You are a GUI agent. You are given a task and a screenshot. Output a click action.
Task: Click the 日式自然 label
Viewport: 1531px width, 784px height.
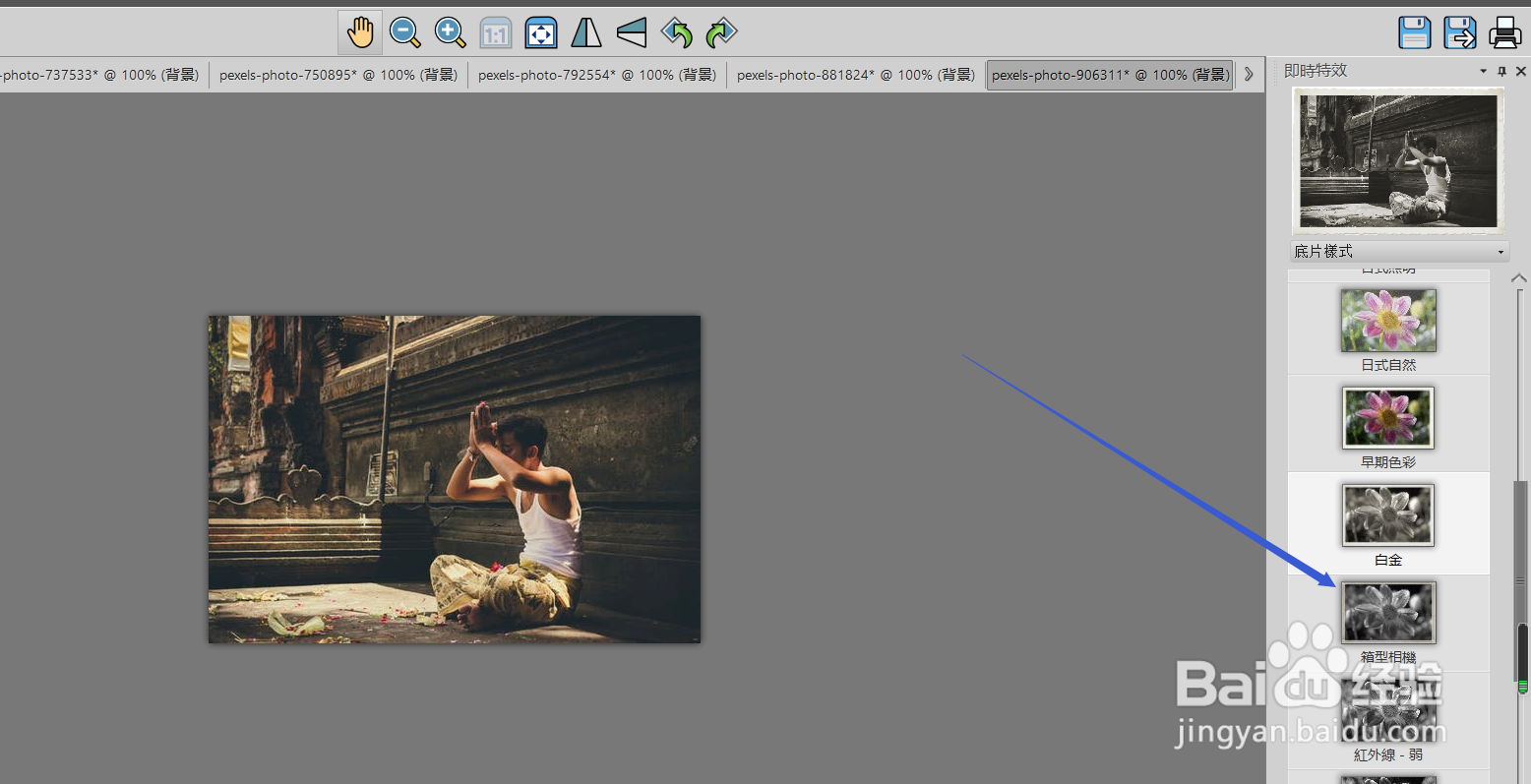pyautogui.click(x=1388, y=365)
